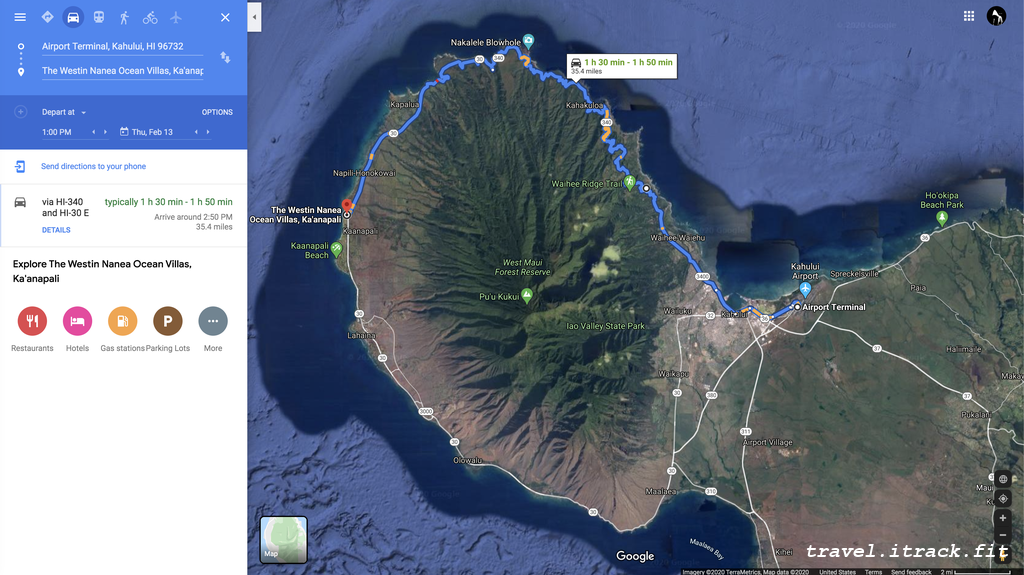Click the red destination pin
Image resolution: width=1024 pixels, height=575 pixels.
point(347,206)
